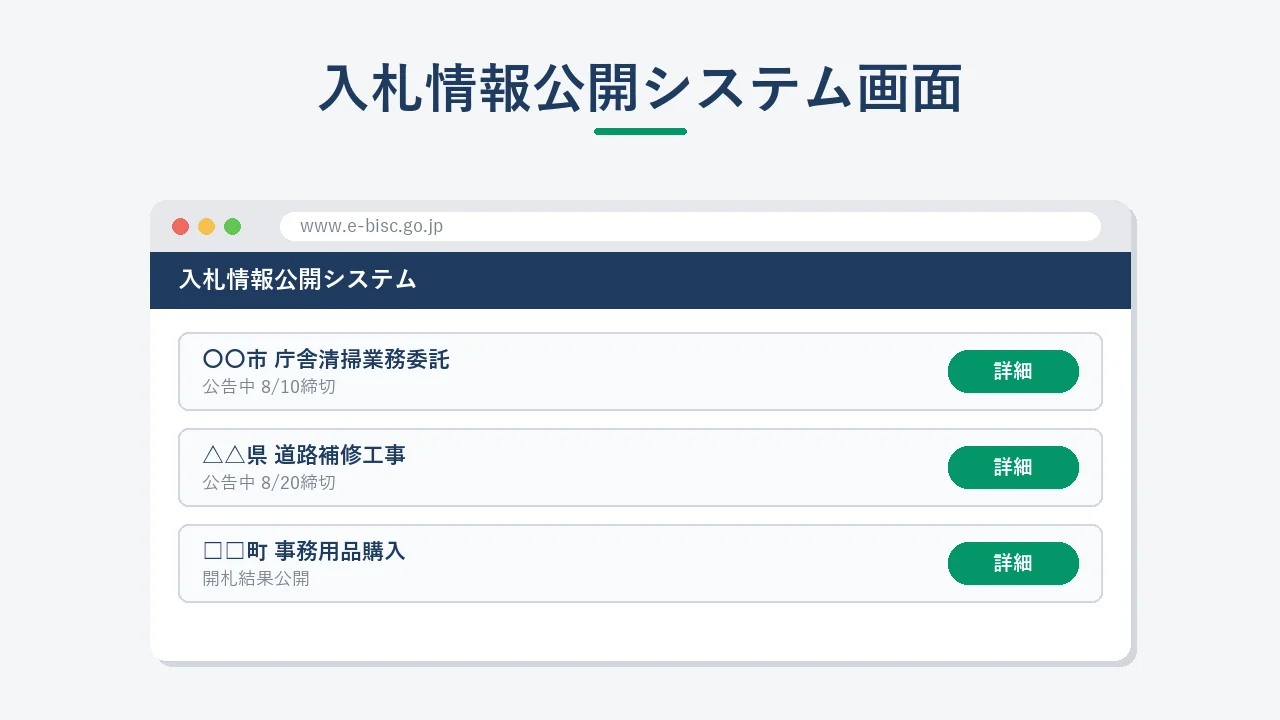Screen dimensions: 1280x720
Task: Click the 入札情報公開システム画面 main heading
Action: [640, 88]
